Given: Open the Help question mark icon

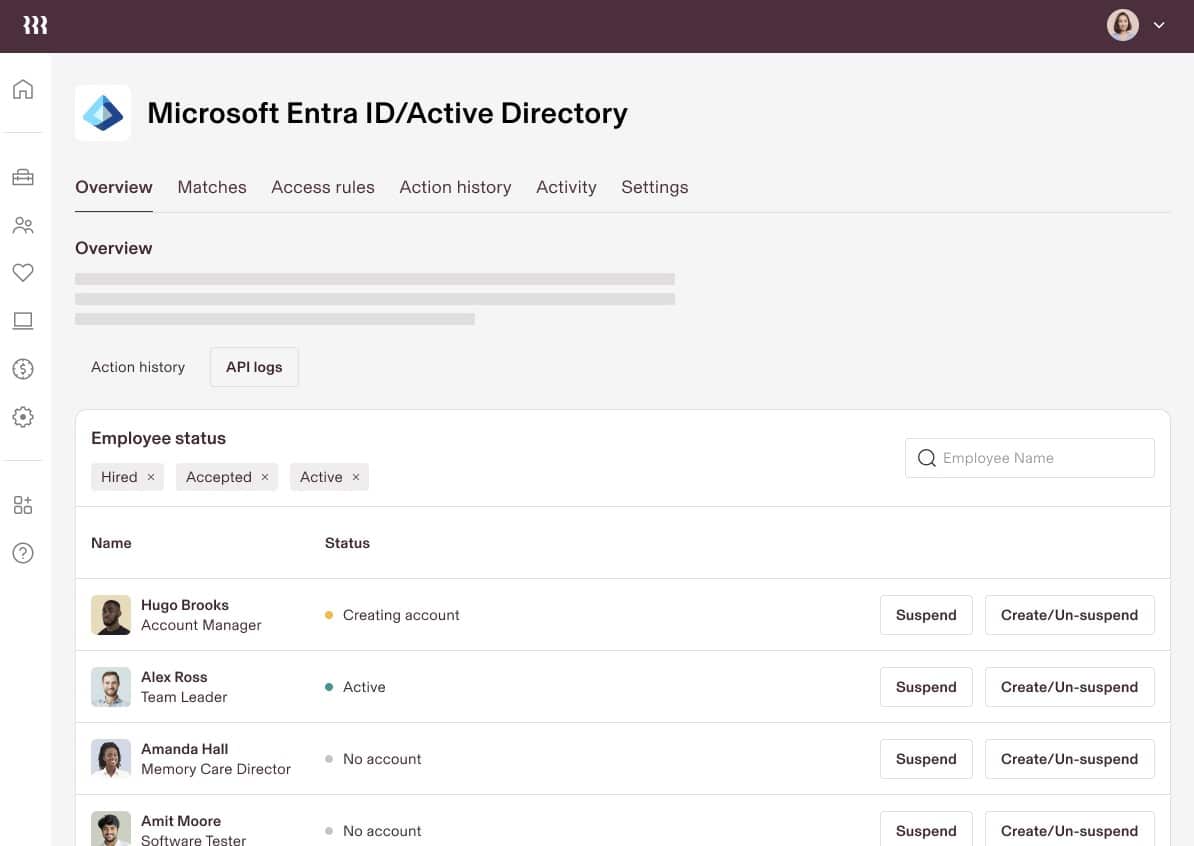Looking at the screenshot, I should [x=23, y=553].
